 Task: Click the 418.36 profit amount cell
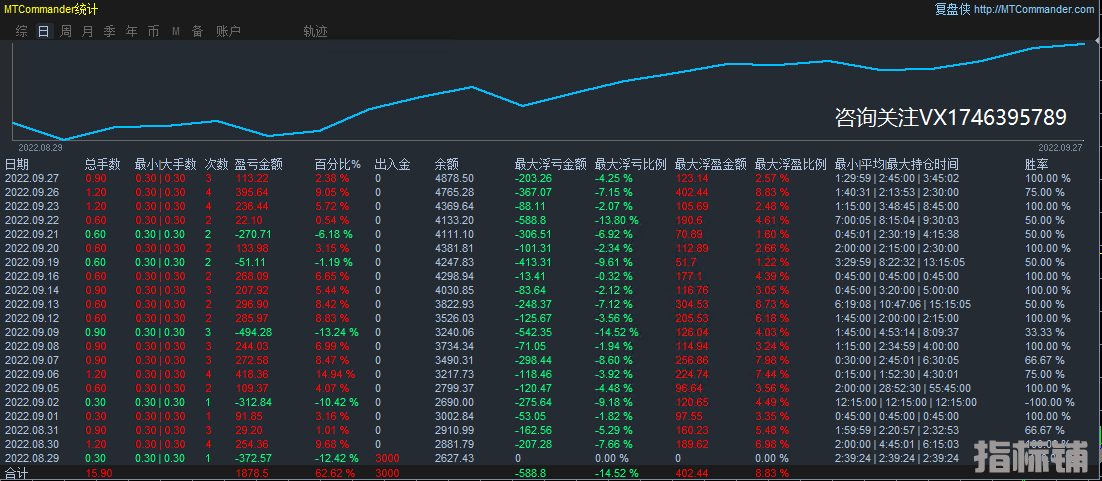click(x=252, y=374)
